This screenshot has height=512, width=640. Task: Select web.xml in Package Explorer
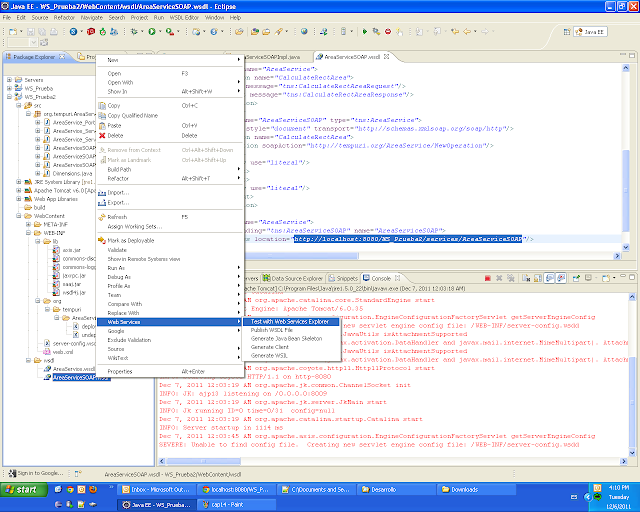pos(58,352)
